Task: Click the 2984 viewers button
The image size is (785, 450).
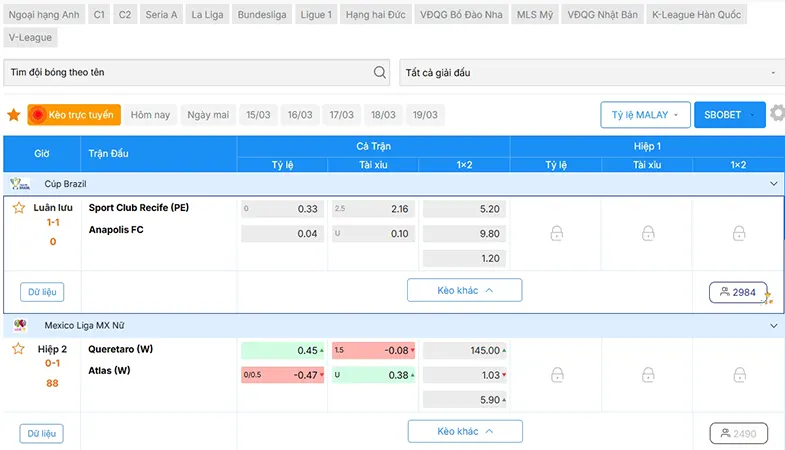Action: 738,292
